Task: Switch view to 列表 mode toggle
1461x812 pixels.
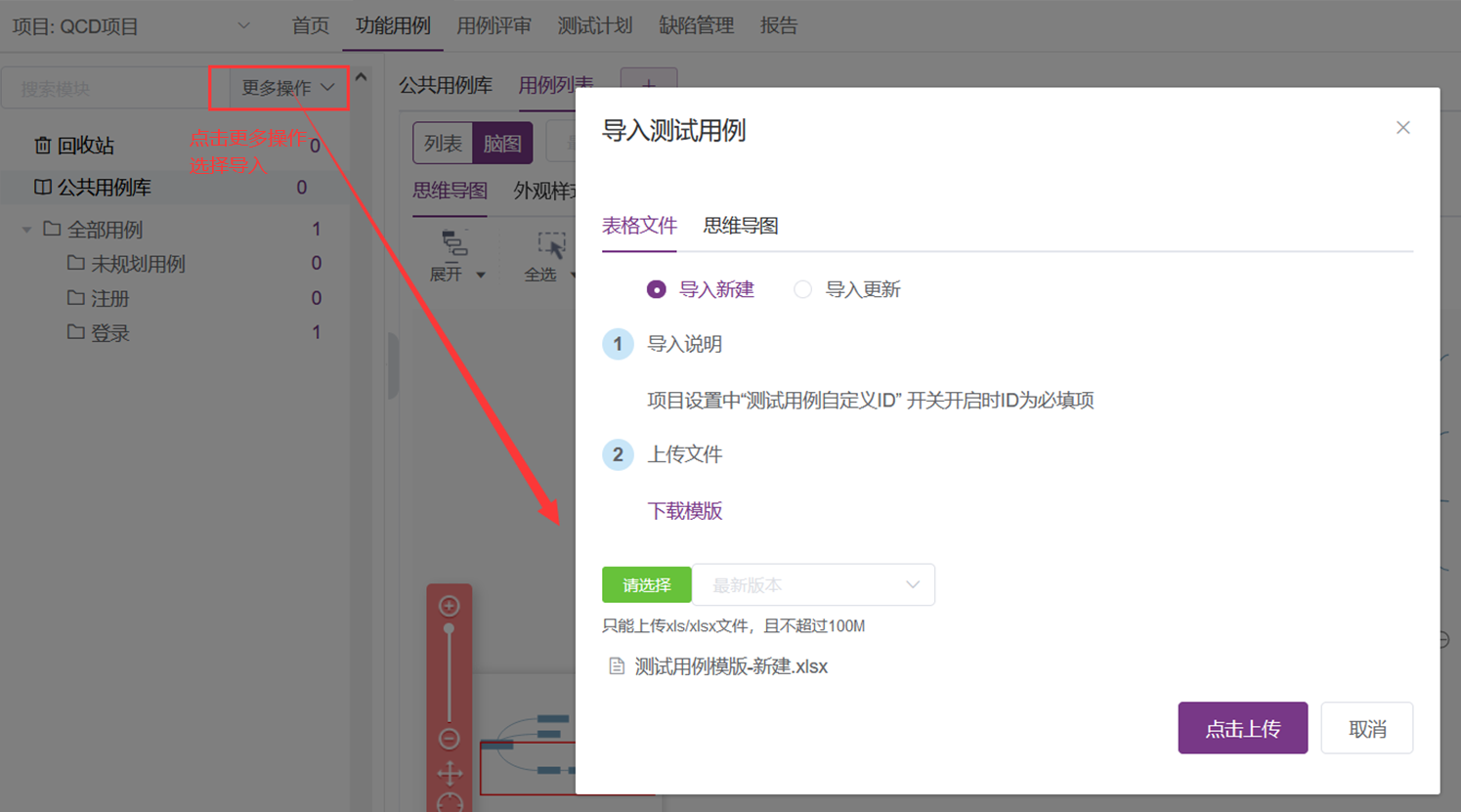Action: [443, 143]
